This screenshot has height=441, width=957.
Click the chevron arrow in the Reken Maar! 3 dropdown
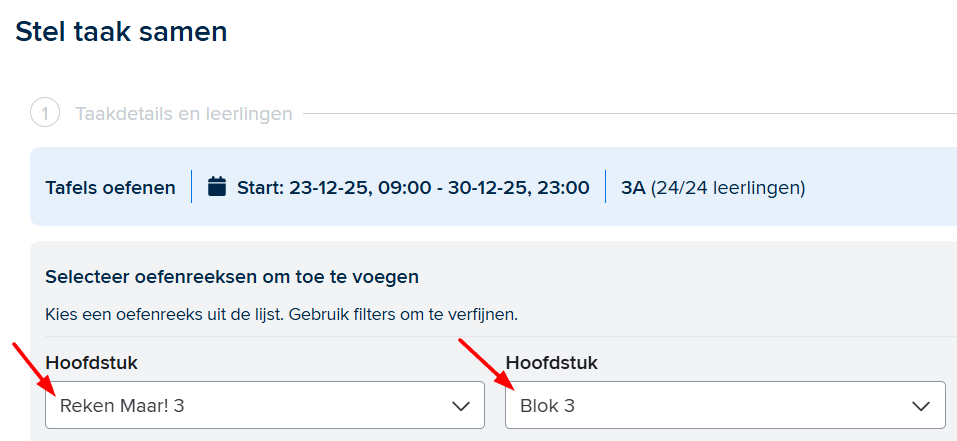point(461,406)
